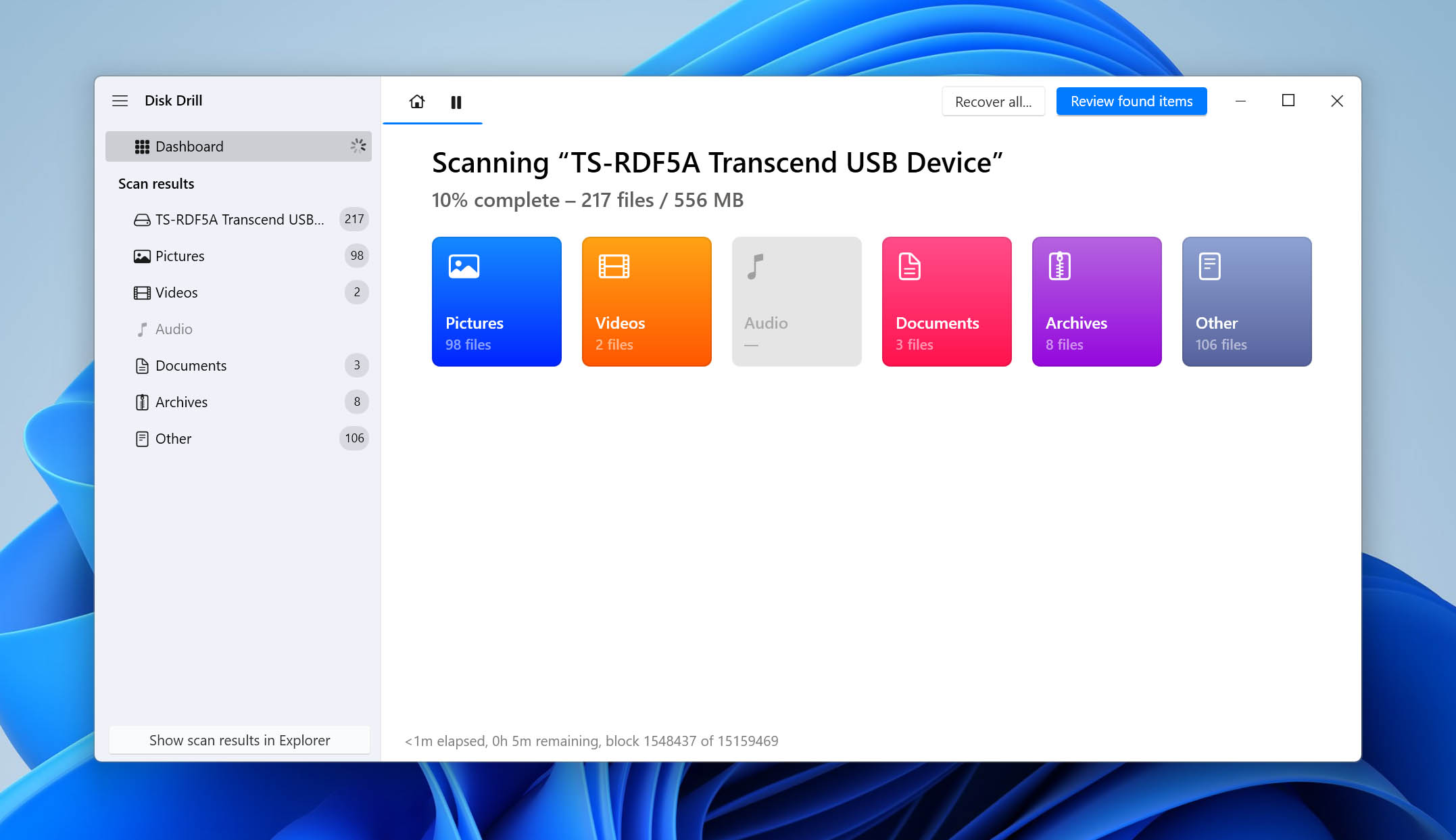Click the music note icon on Audio card
The height and width of the screenshot is (840, 1456).
pos(756,266)
